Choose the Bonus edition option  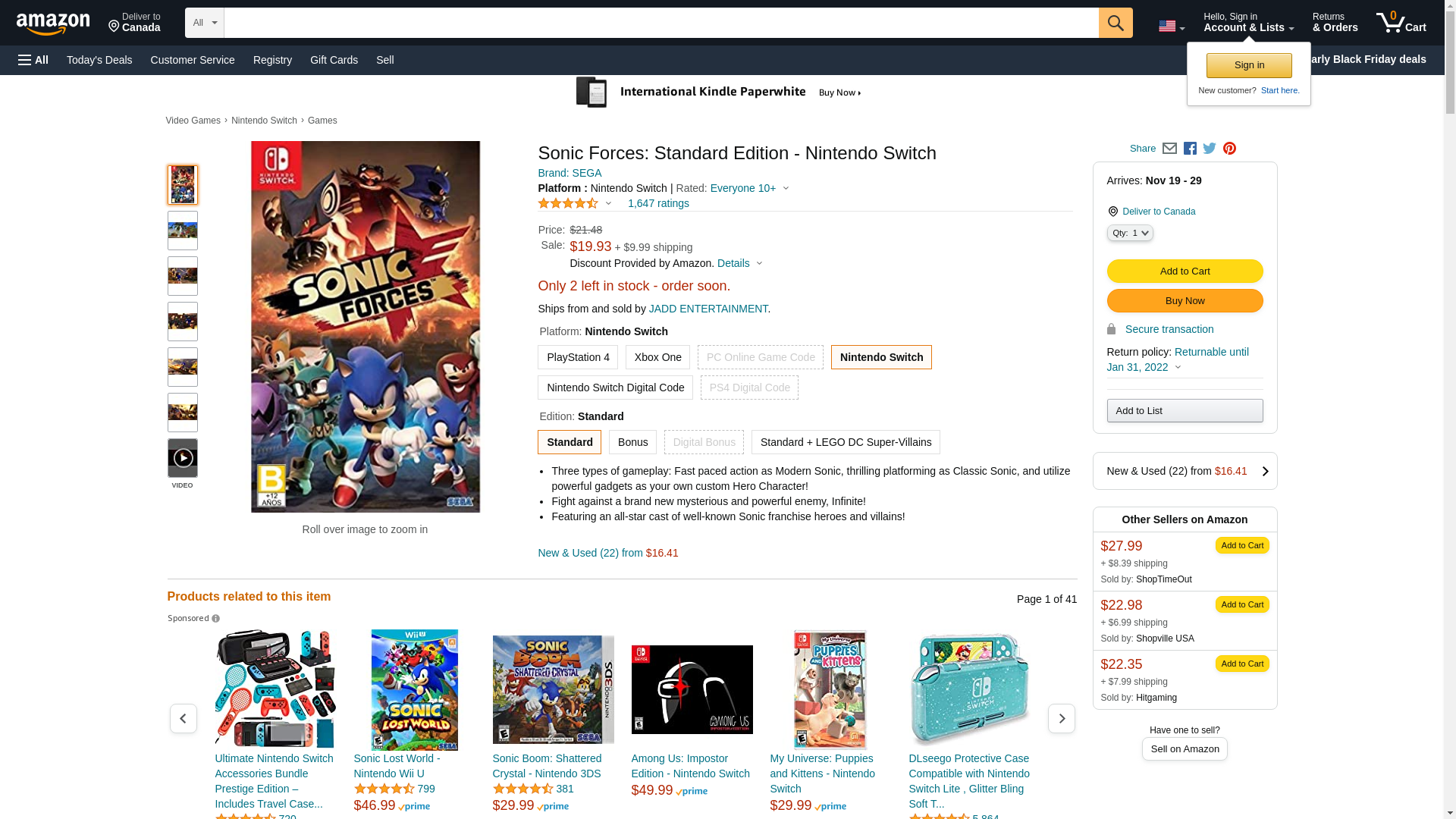click(632, 442)
